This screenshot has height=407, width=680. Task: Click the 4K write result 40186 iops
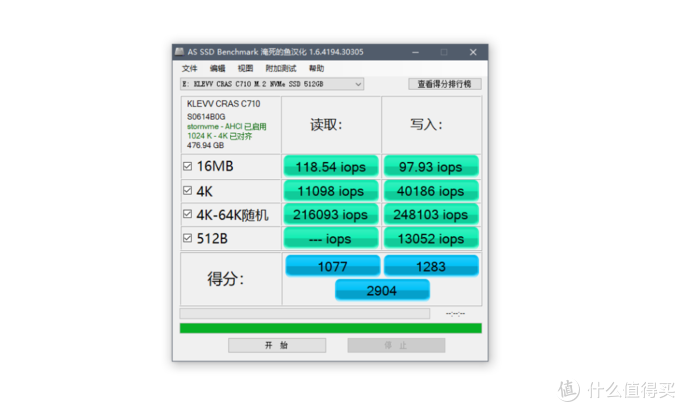tap(431, 191)
